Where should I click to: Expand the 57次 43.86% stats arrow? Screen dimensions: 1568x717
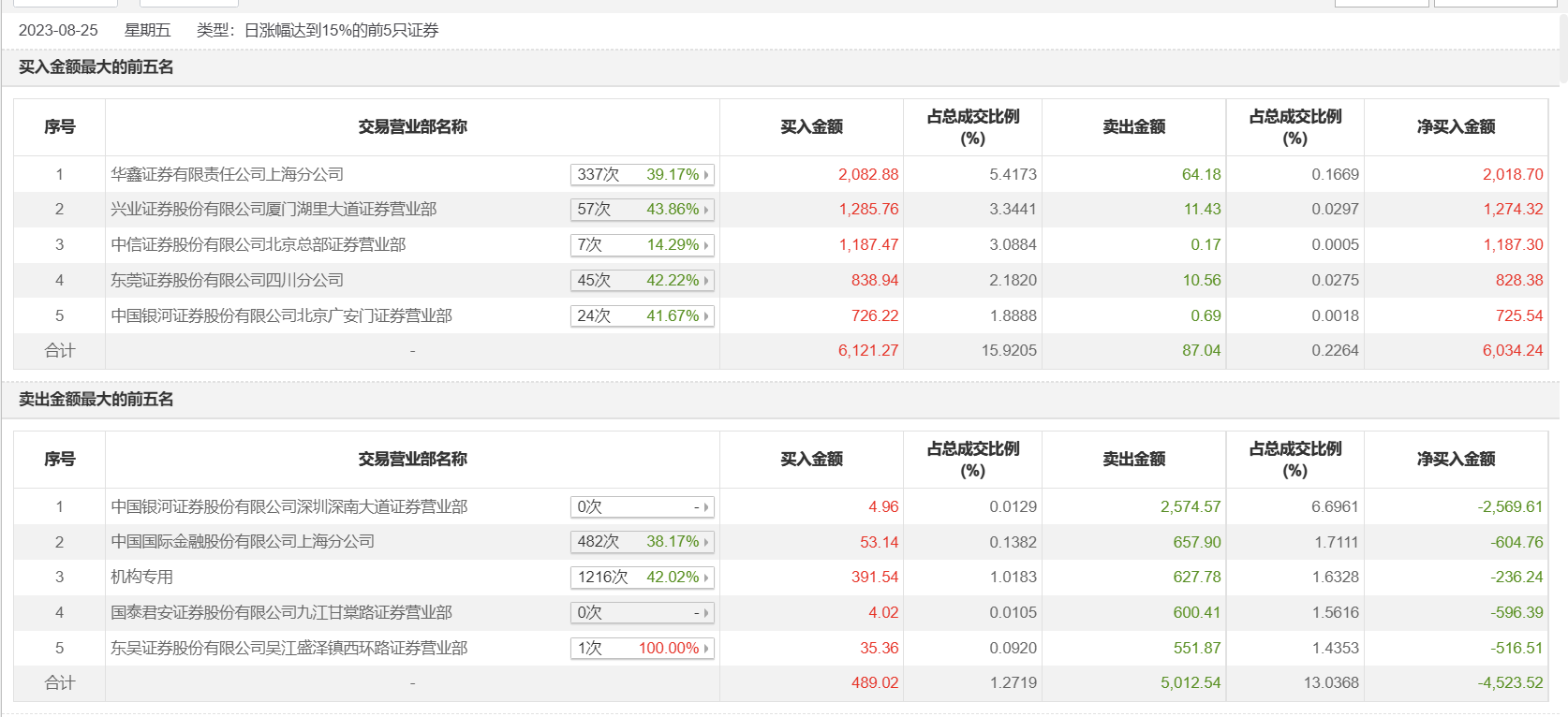point(706,210)
